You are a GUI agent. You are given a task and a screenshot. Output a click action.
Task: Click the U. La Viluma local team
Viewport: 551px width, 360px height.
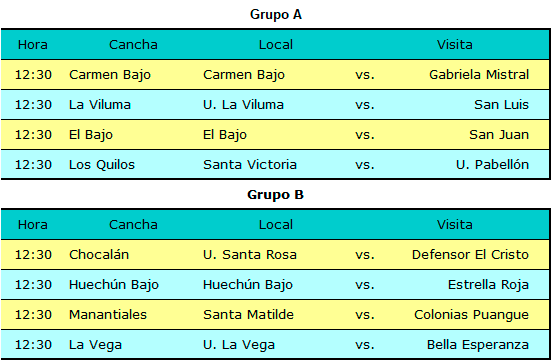point(243,105)
